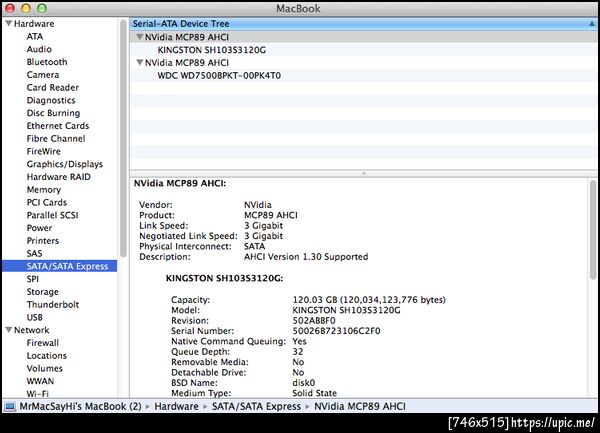Select the WDC WD7500BPKT-00PK4T0 device row
The image size is (600, 433).
(364, 75)
